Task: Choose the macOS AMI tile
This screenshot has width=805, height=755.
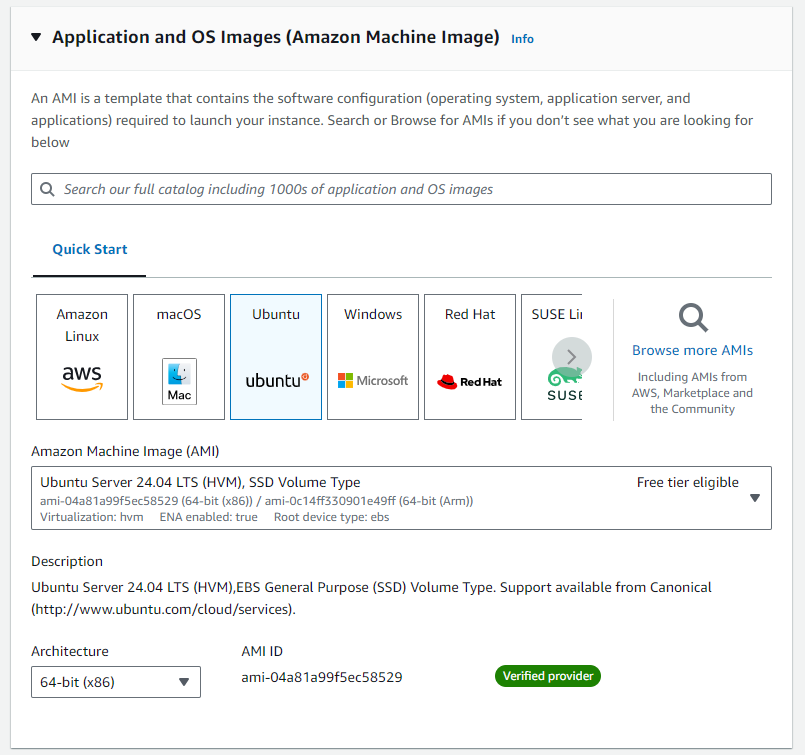Action: (179, 357)
